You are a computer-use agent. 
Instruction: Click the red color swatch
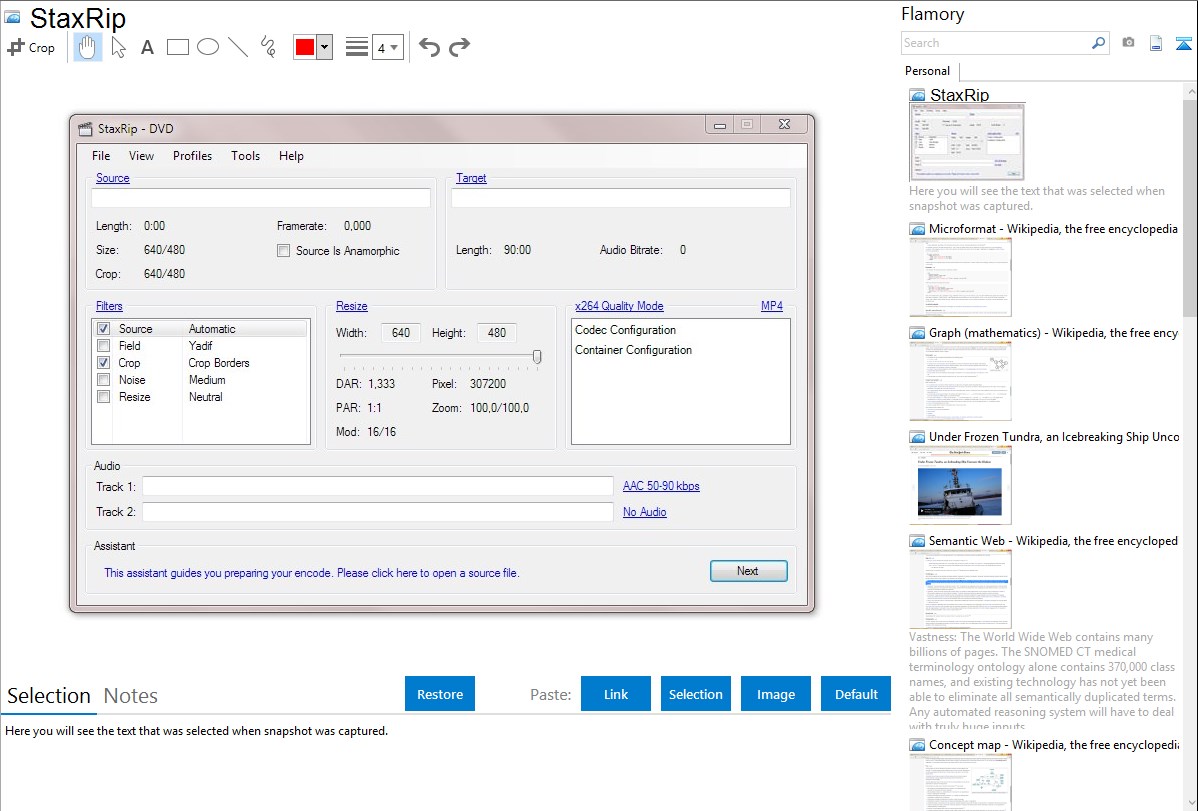pos(305,47)
